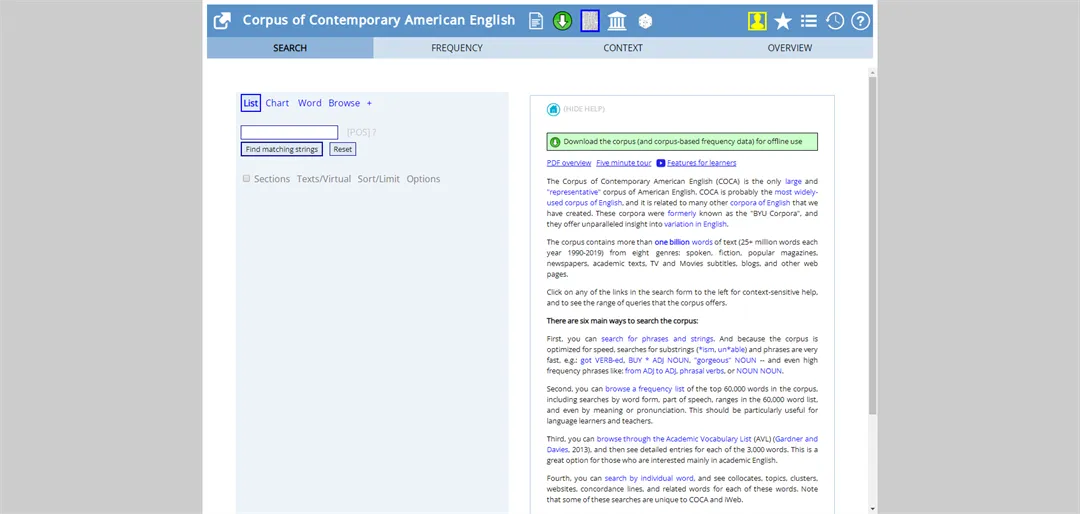This screenshot has width=1080, height=514.
Task: Open the Five minute tour link
Action: click(x=624, y=163)
